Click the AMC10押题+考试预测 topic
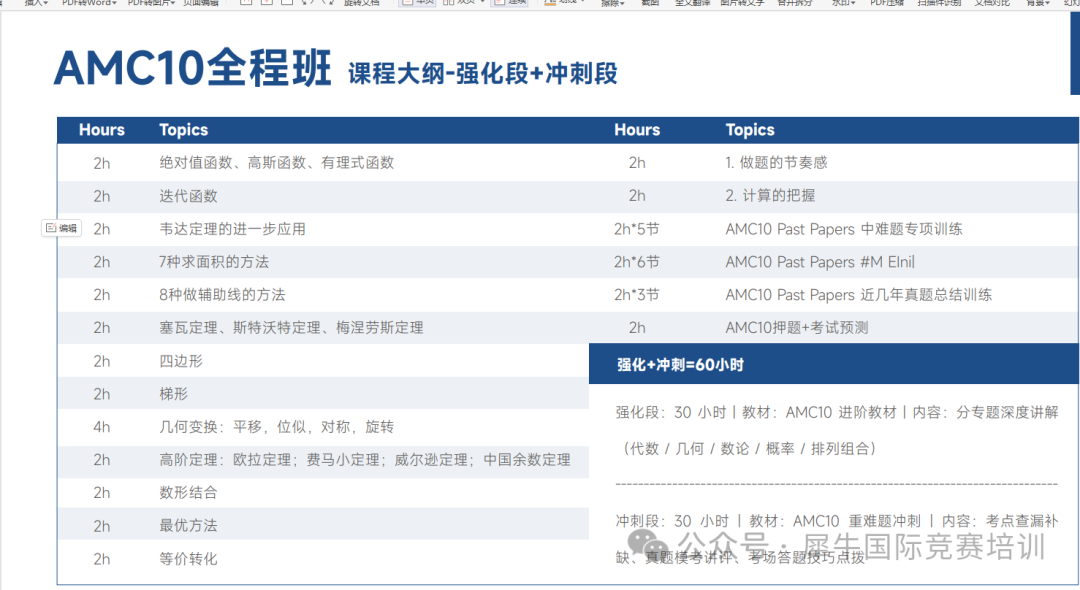Viewport: 1080px width, 590px height. (x=797, y=328)
